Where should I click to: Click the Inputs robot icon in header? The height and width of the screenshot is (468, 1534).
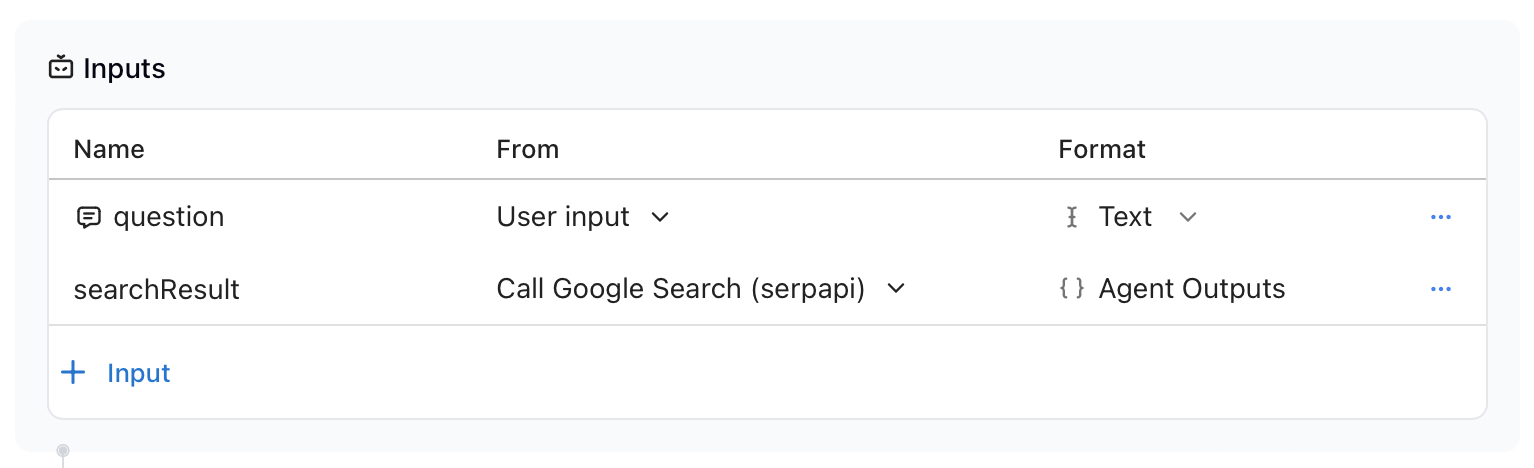click(61, 68)
